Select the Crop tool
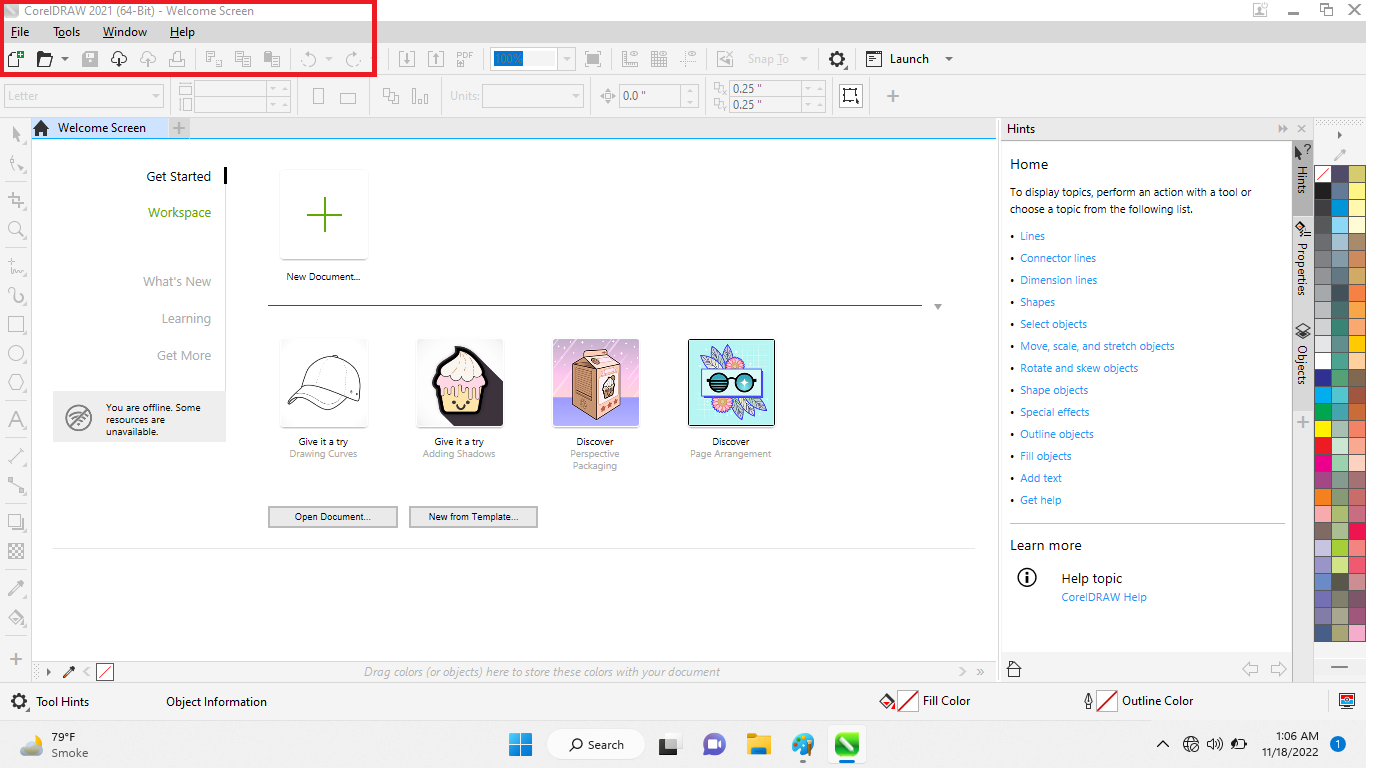This screenshot has height=776, width=1380. [16, 200]
